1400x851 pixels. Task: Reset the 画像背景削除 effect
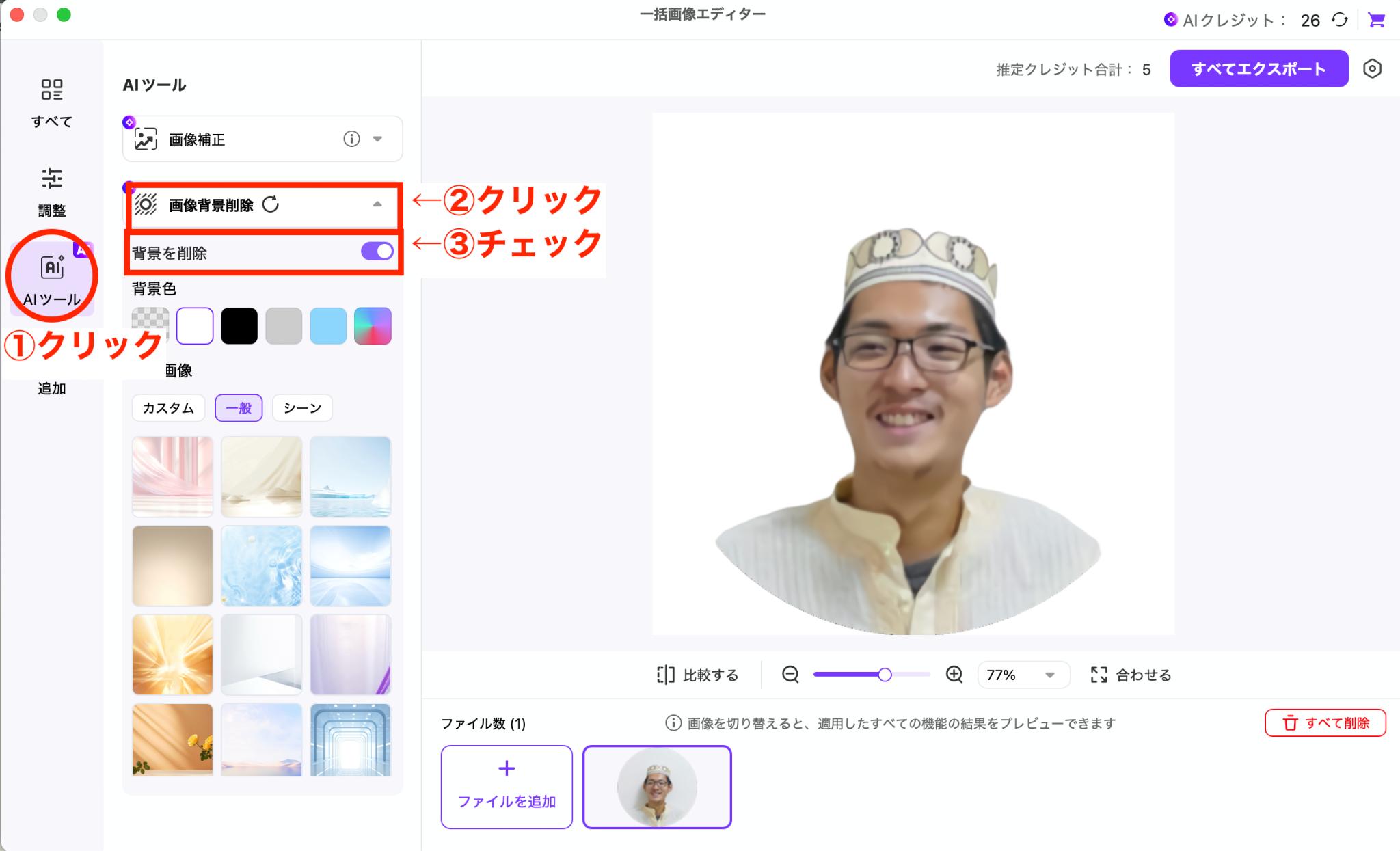pyautogui.click(x=271, y=204)
